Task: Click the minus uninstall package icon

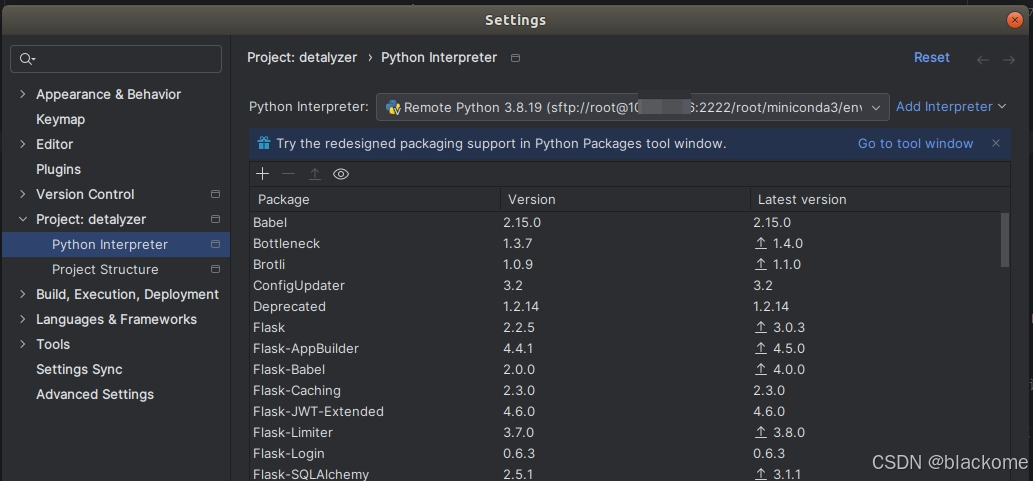Action: pyautogui.click(x=289, y=174)
